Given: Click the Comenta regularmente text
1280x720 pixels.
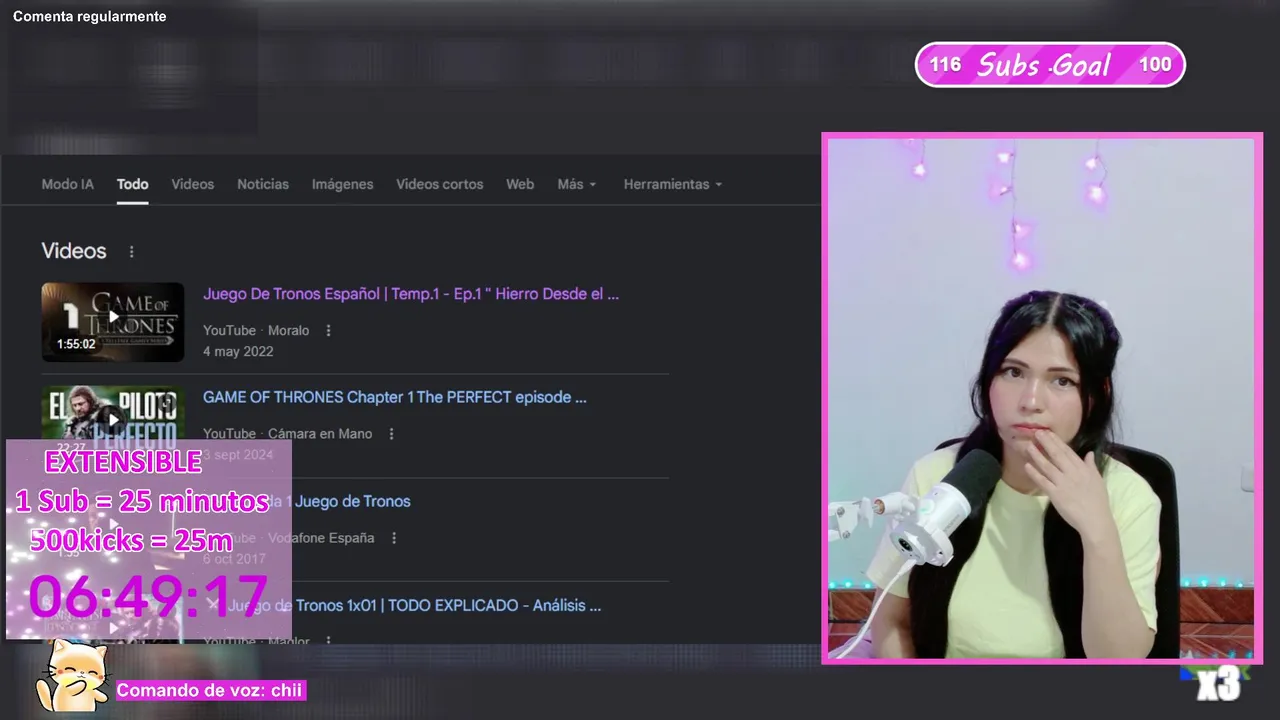Looking at the screenshot, I should click(90, 17).
